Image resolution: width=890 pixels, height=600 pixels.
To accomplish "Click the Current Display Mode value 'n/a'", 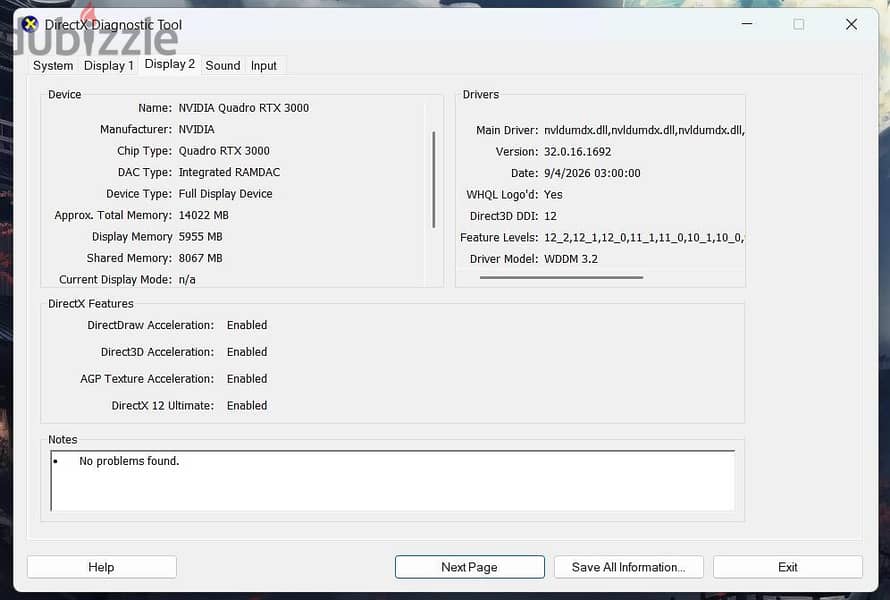I will [x=187, y=279].
